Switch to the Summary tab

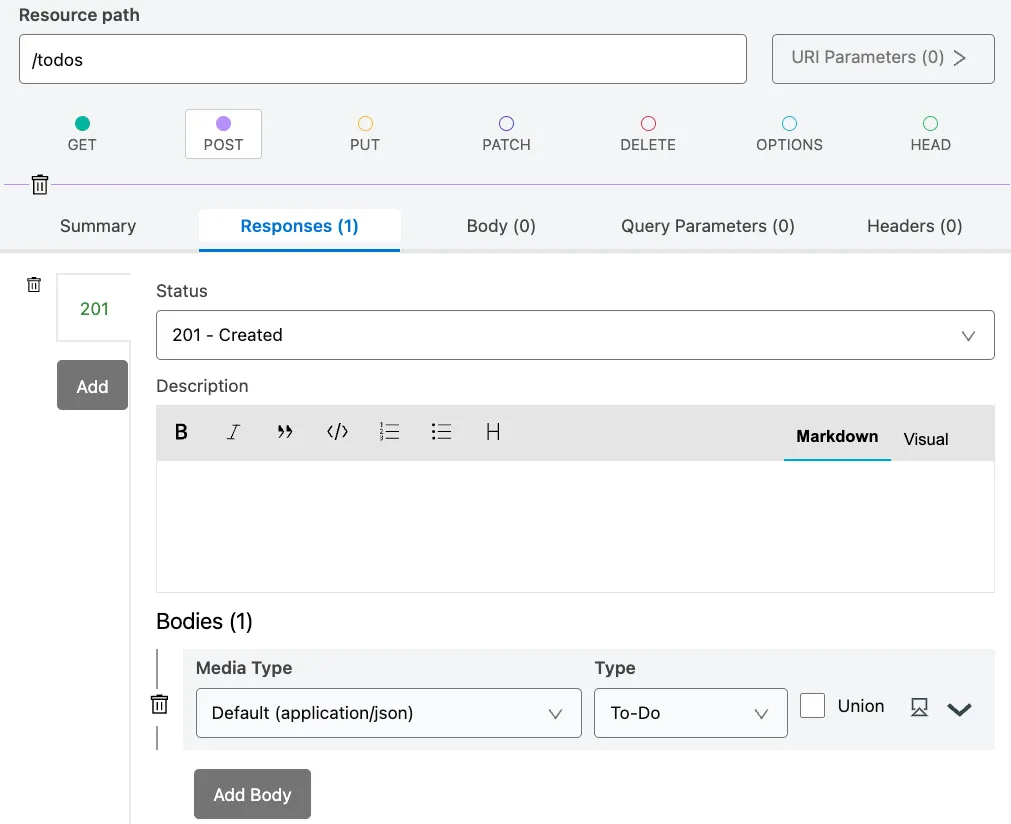[x=98, y=226]
